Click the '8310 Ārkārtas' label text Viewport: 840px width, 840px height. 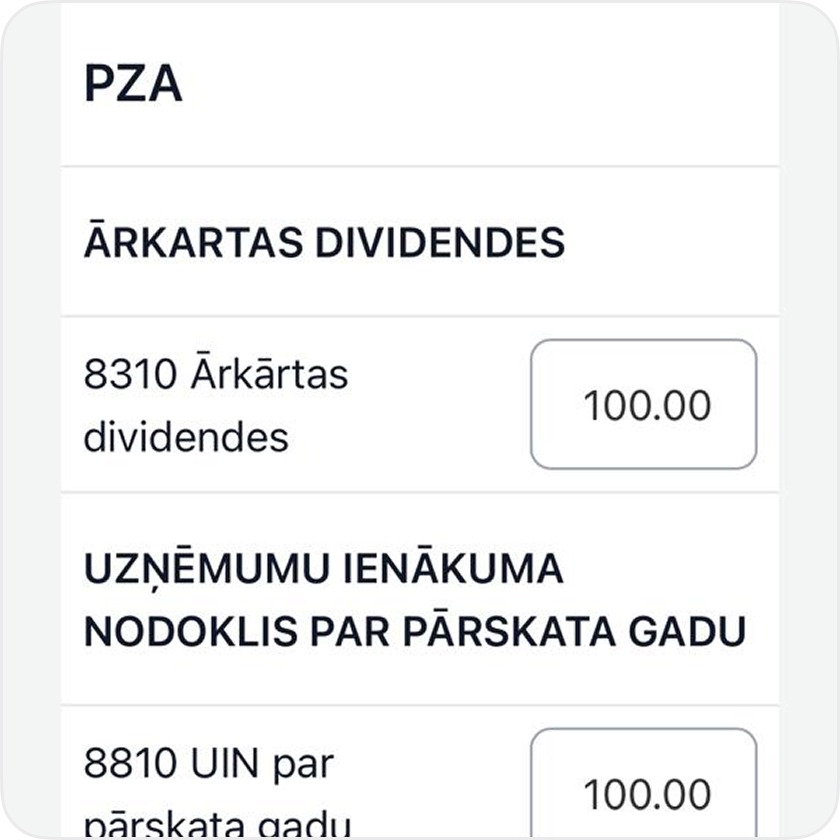[216, 373]
